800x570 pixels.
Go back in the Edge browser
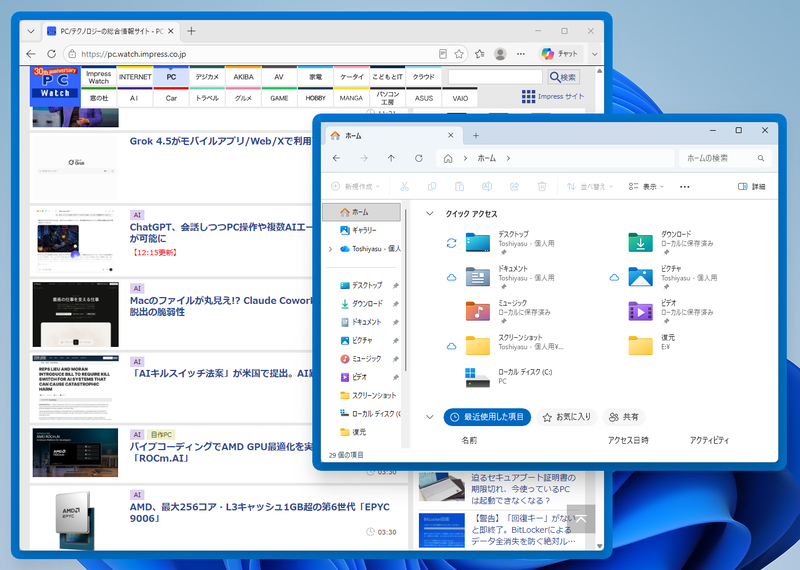(31, 54)
